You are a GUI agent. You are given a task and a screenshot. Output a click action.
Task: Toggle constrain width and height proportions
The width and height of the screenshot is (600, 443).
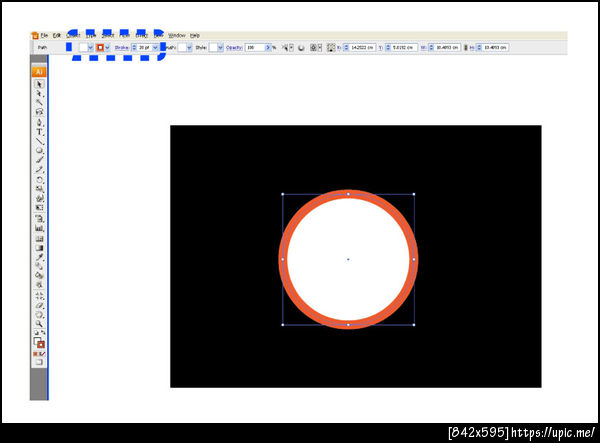click(x=466, y=48)
